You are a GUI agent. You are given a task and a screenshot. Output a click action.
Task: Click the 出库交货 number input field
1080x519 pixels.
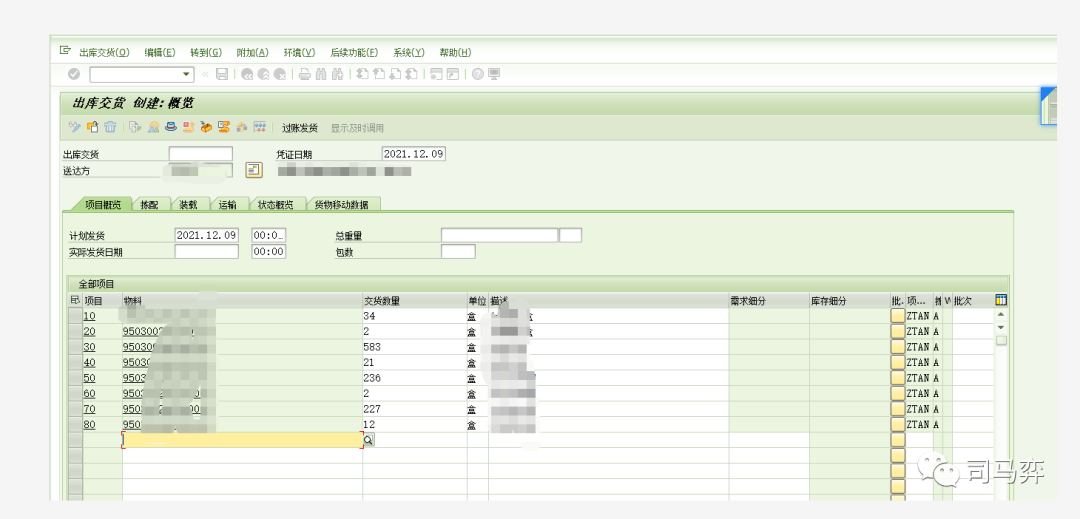click(x=200, y=154)
